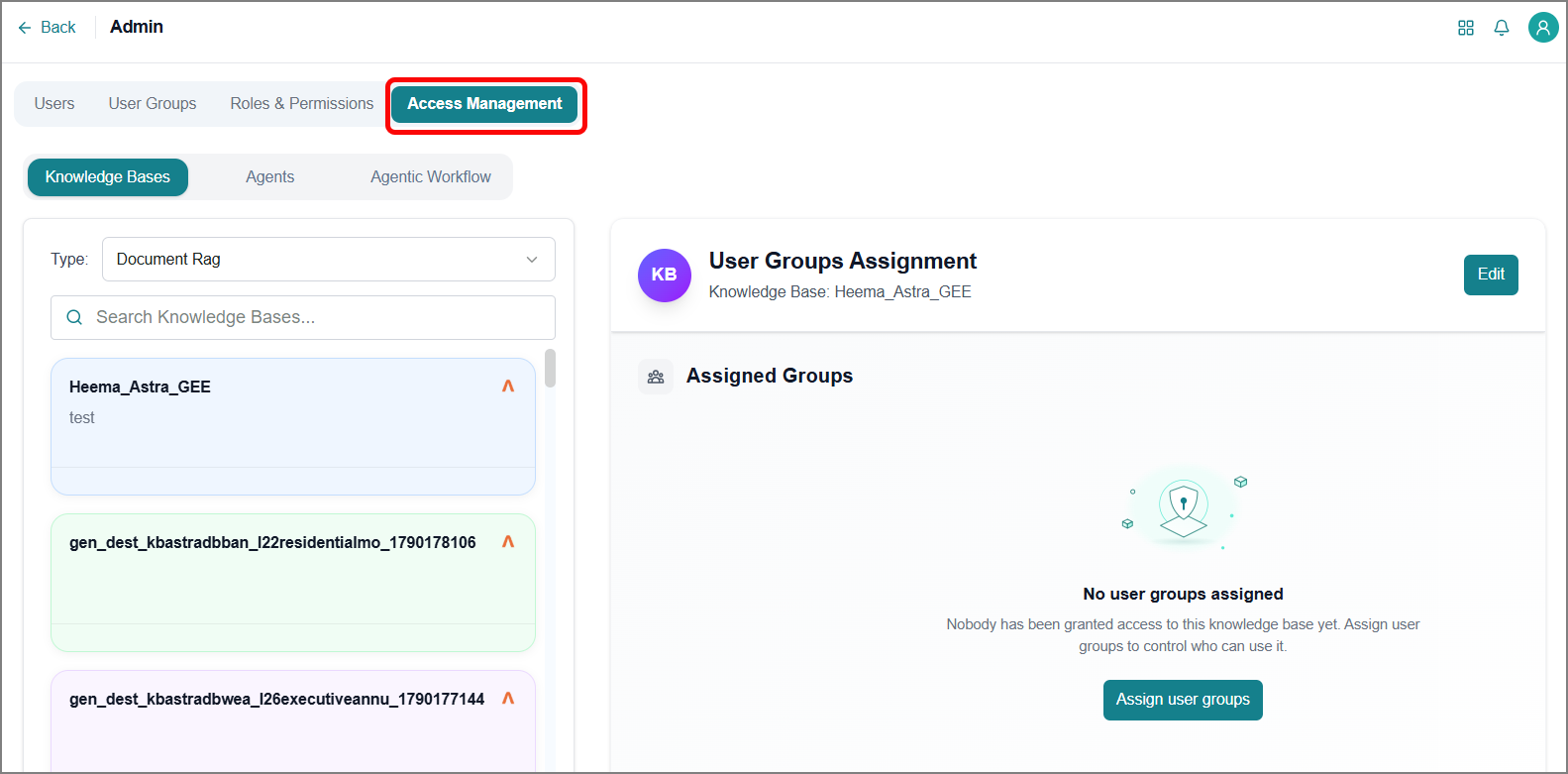Click the KB avatar badge

click(x=665, y=275)
